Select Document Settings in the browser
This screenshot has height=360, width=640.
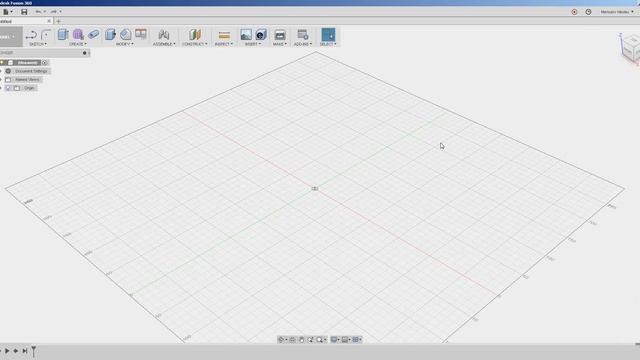tap(31, 71)
